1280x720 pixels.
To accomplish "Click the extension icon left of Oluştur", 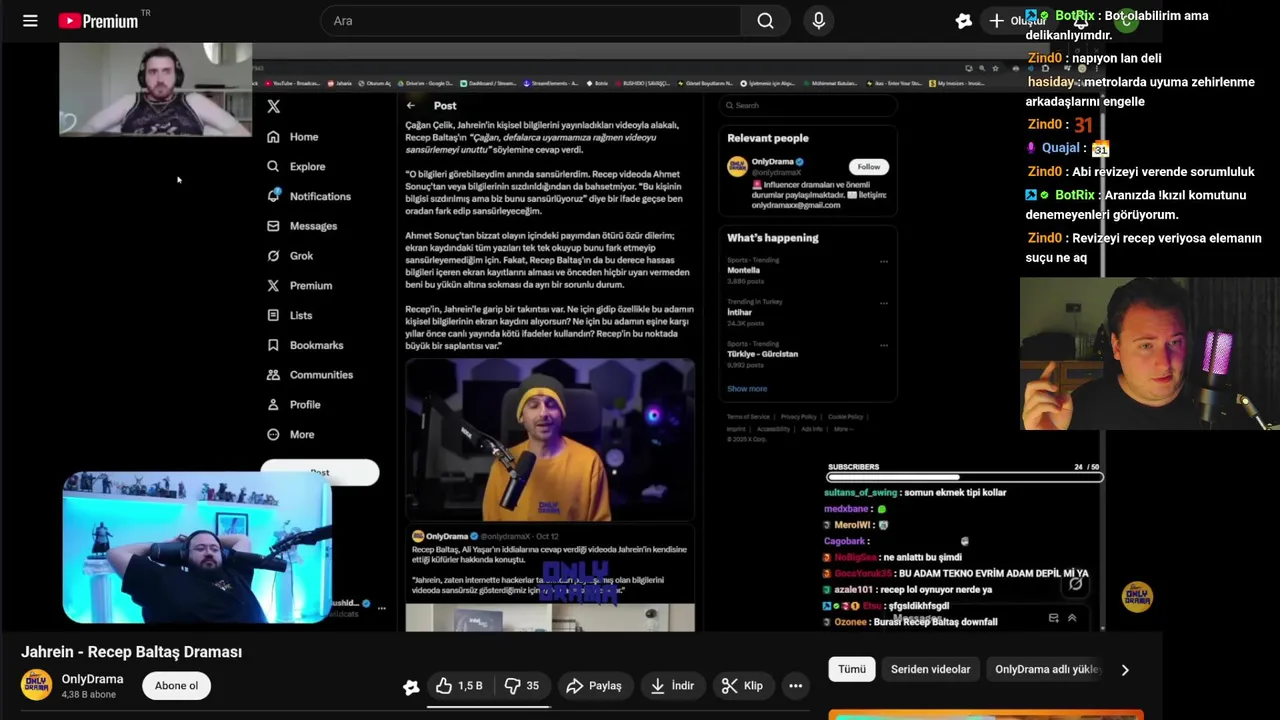I will [x=964, y=21].
